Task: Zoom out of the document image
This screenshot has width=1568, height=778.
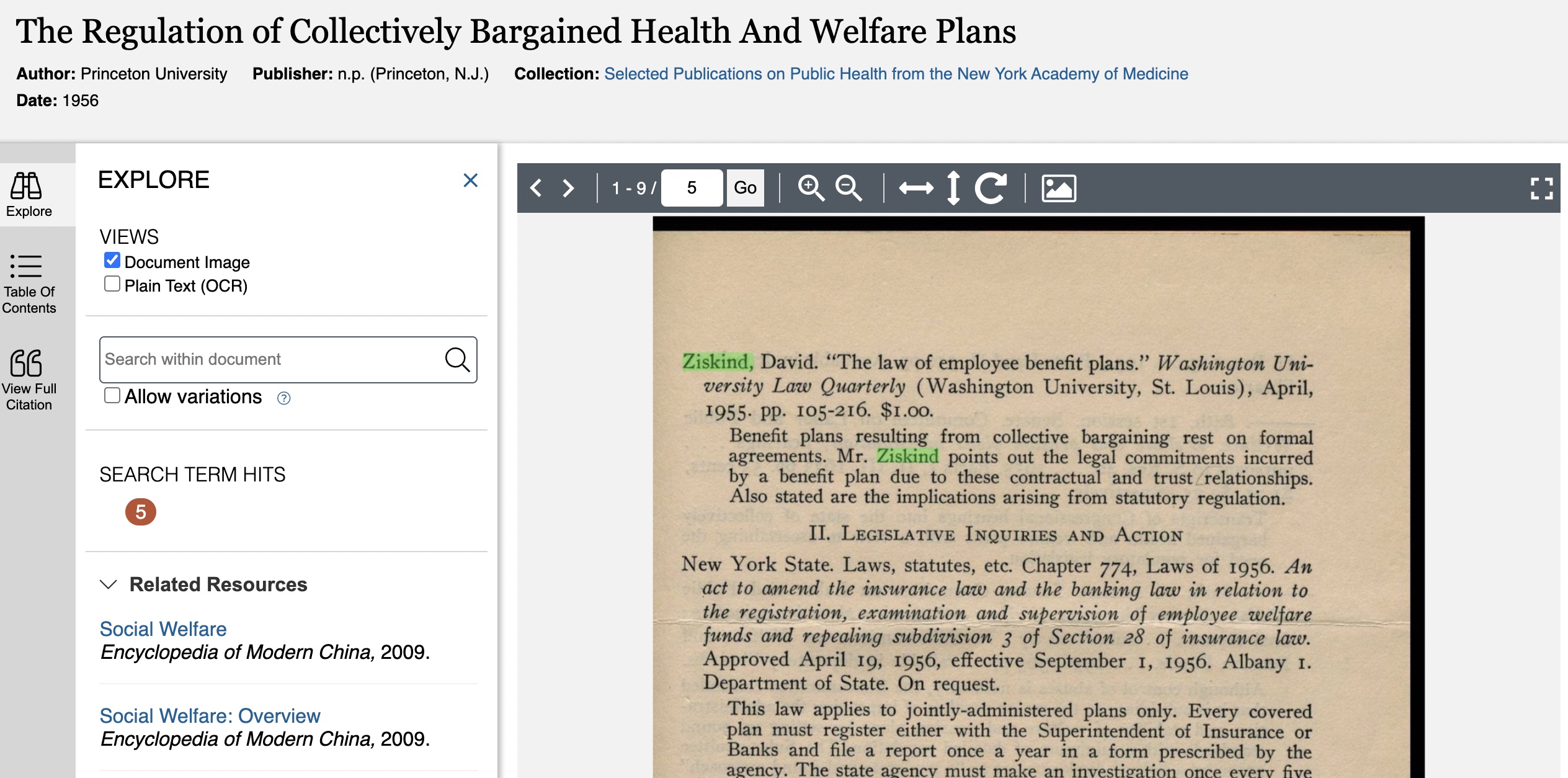Action: click(849, 188)
